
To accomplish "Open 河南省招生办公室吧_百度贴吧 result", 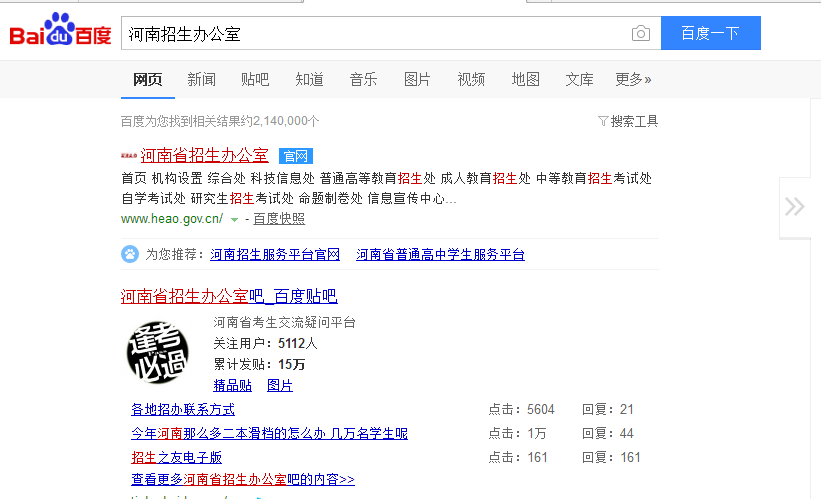I will click(229, 296).
